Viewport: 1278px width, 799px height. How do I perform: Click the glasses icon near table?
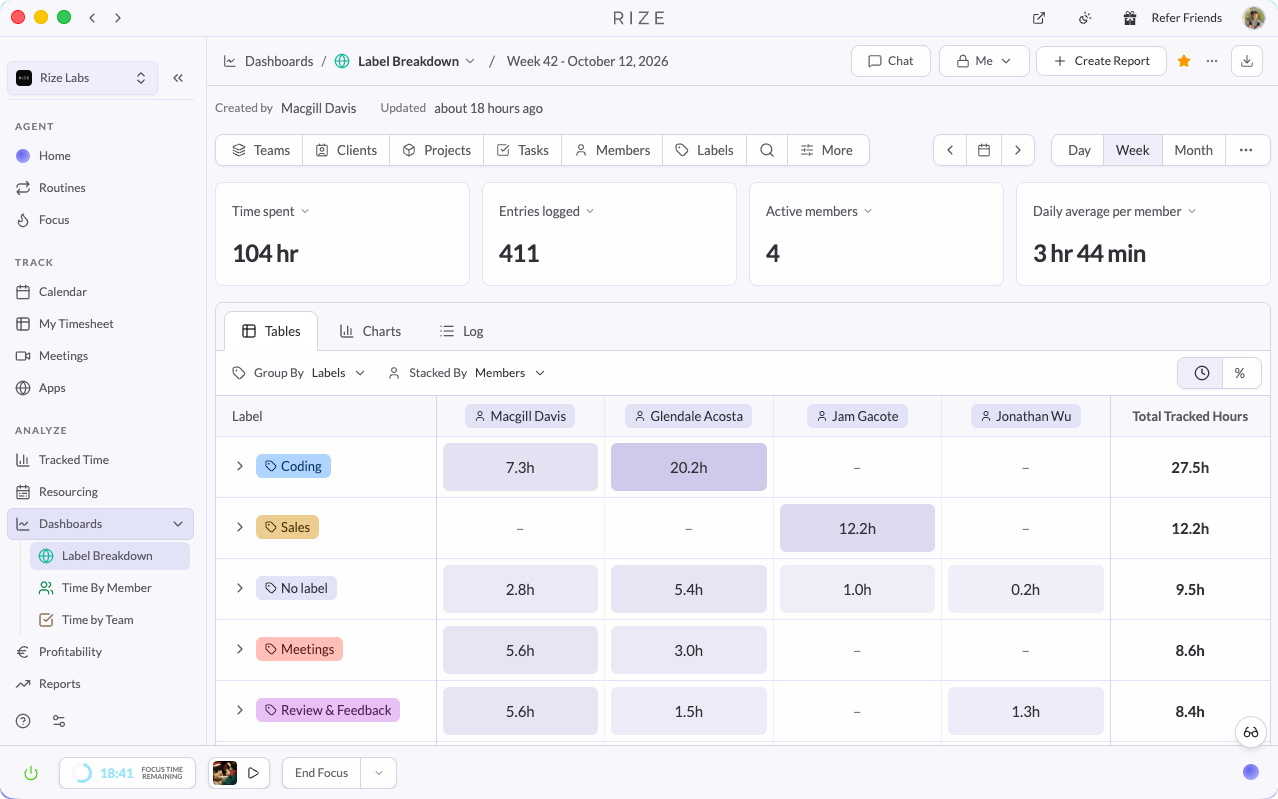point(1251,732)
